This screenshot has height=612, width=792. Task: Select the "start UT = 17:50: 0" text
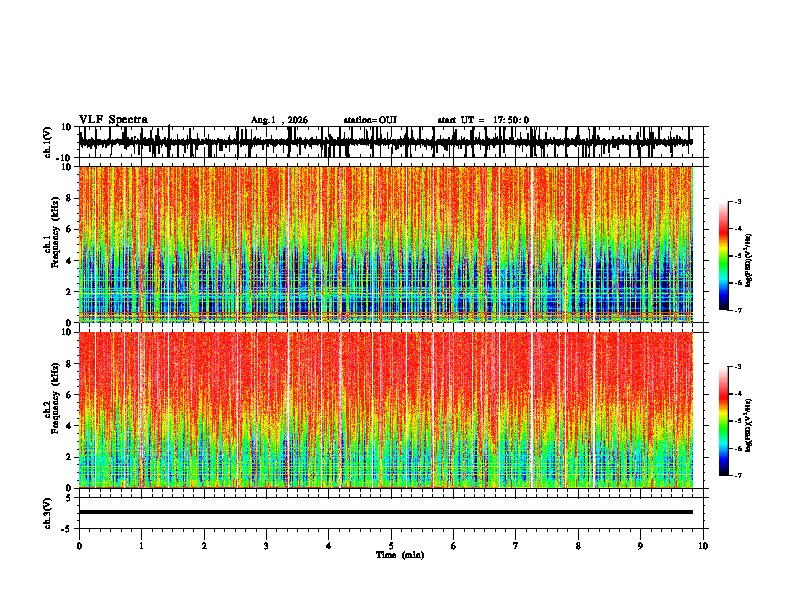coord(483,120)
